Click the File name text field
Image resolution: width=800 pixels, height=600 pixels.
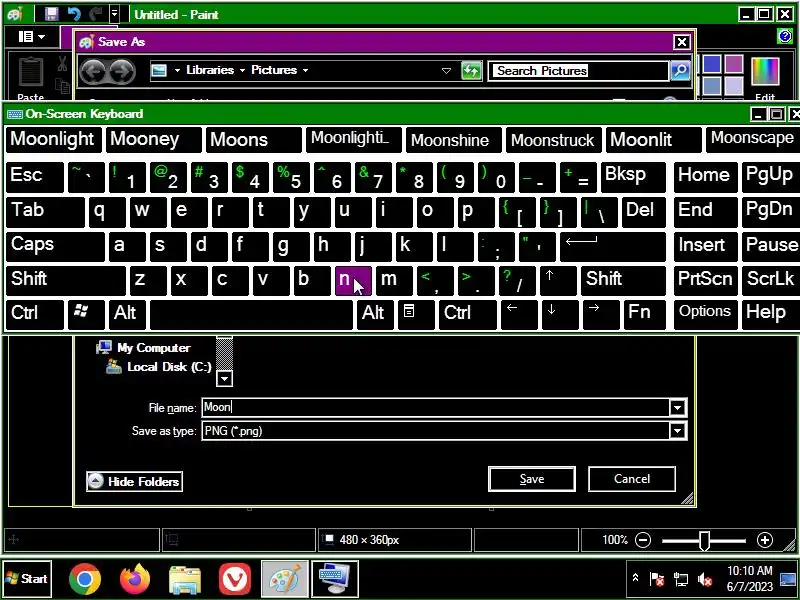(435, 407)
